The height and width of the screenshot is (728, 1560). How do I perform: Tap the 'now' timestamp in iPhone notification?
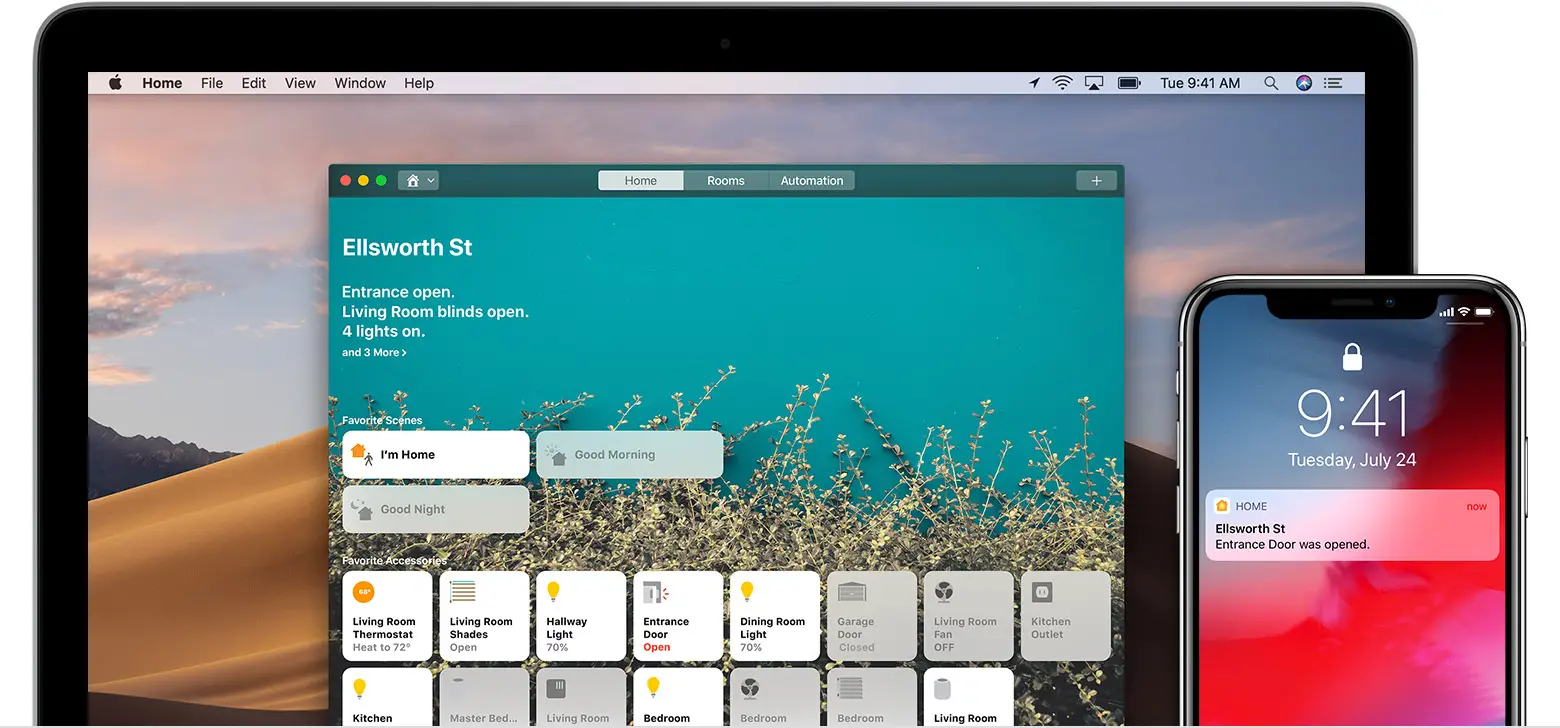coord(1477,506)
